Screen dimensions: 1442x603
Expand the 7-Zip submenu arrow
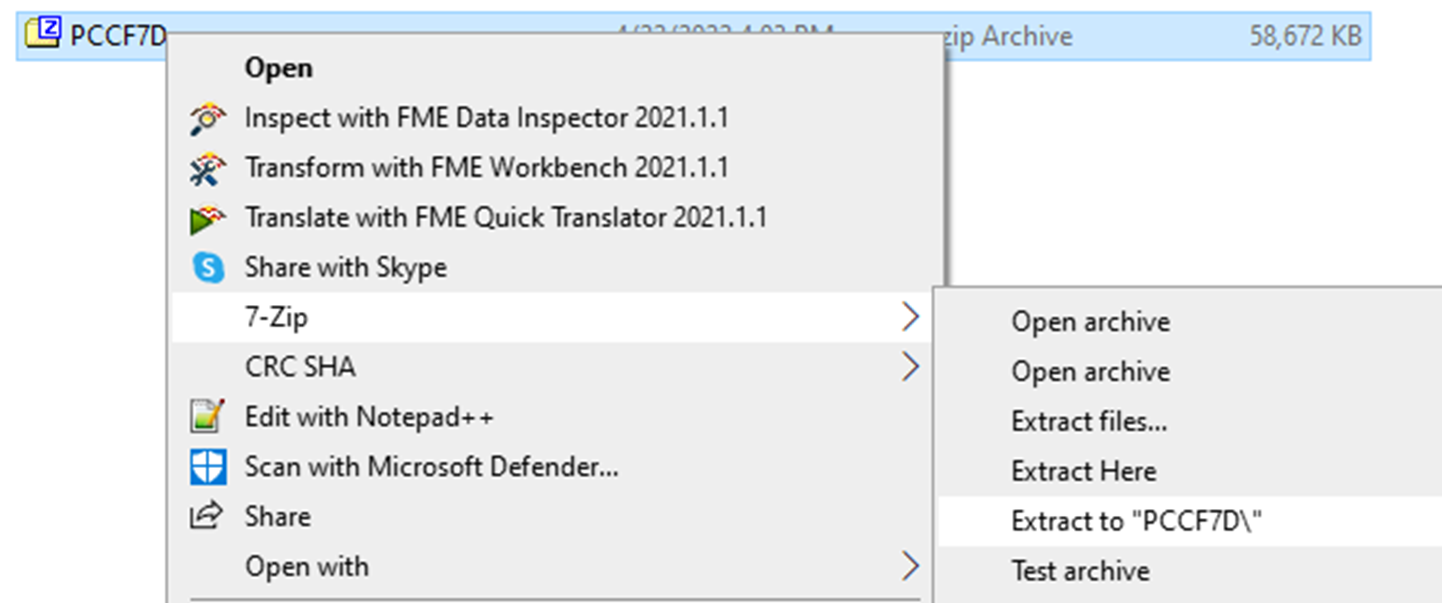(911, 316)
